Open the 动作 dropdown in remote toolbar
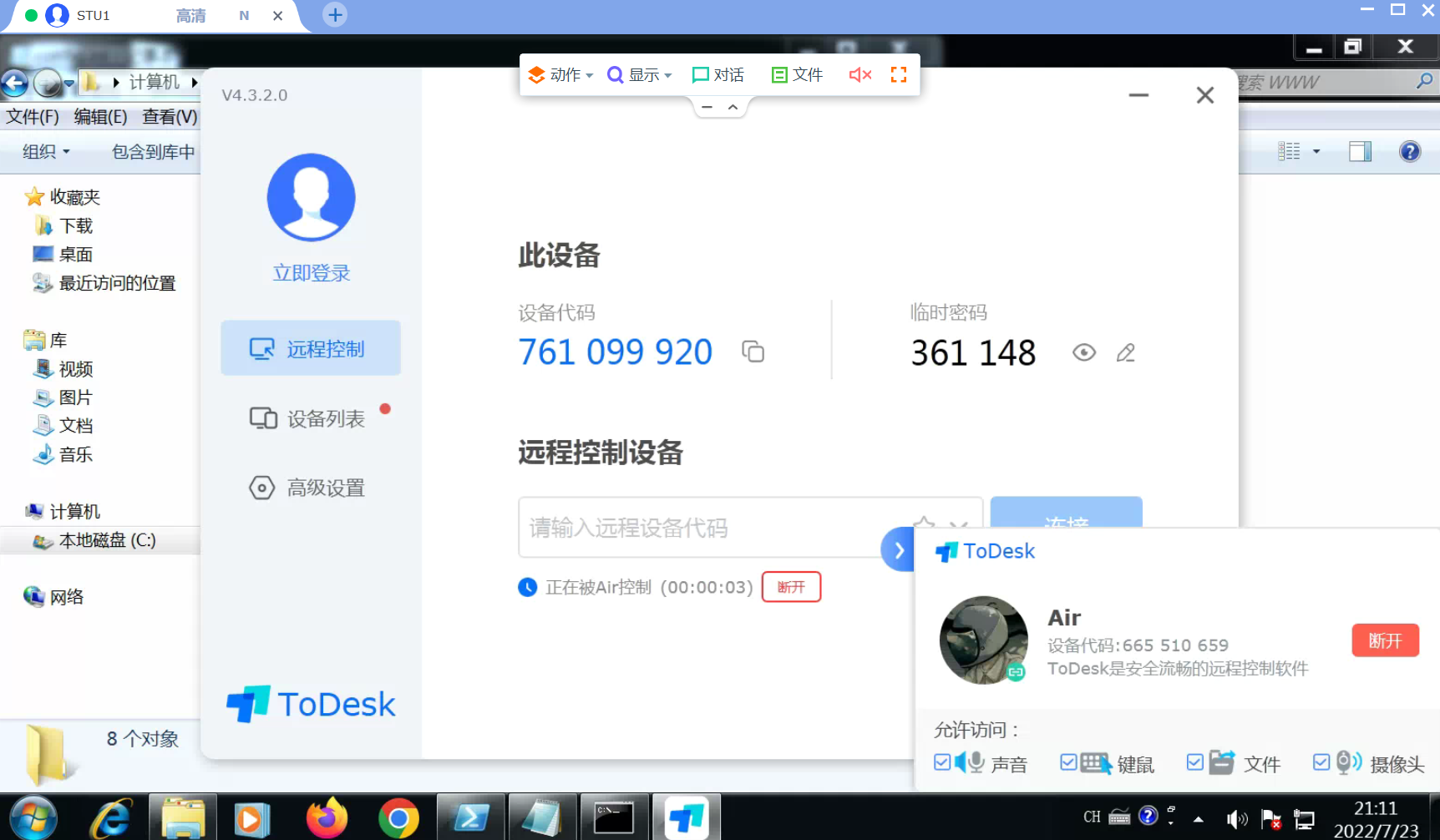 click(x=560, y=75)
